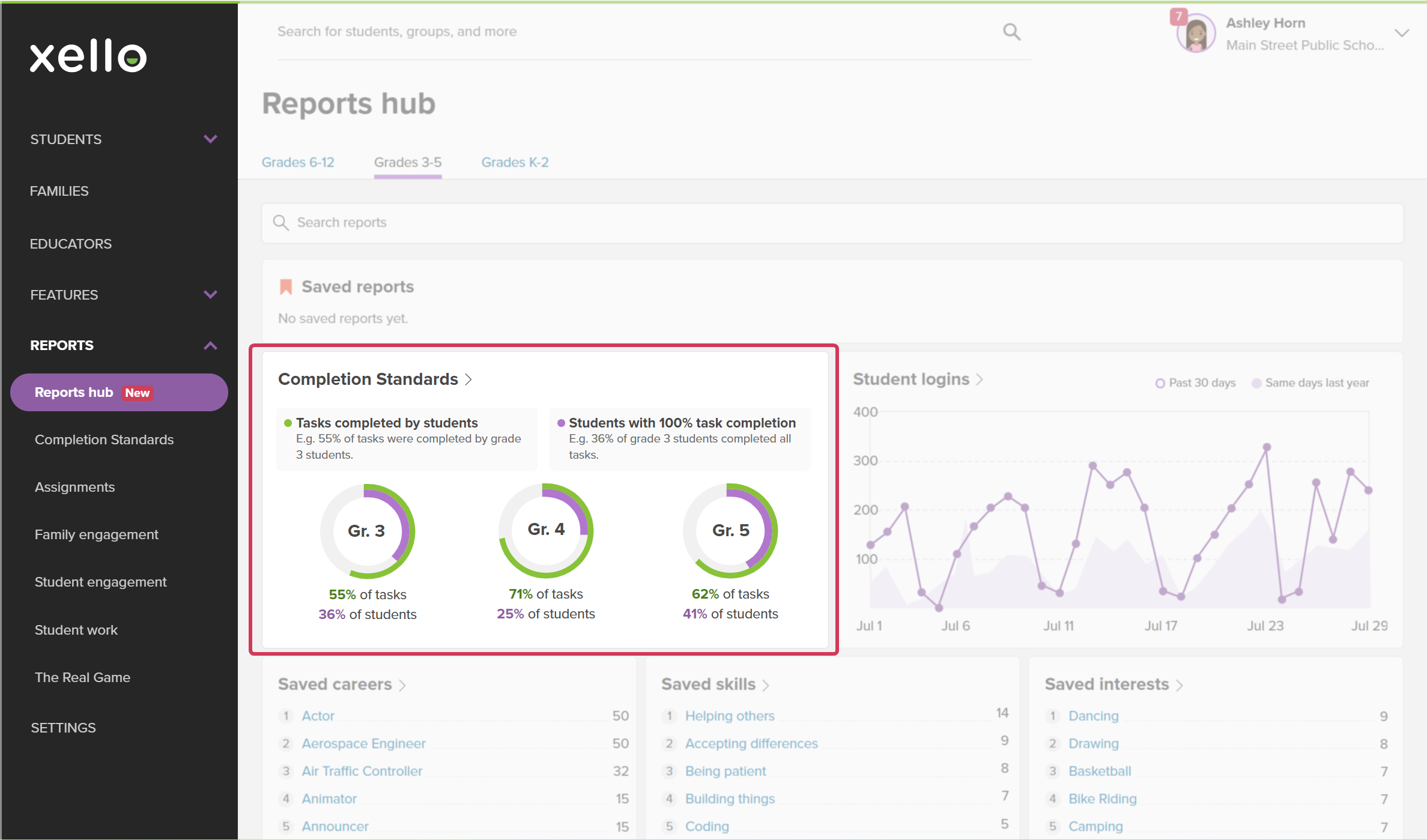Toggle the Same days last year legend
Image resolution: width=1427 pixels, height=840 pixels.
click(1310, 383)
